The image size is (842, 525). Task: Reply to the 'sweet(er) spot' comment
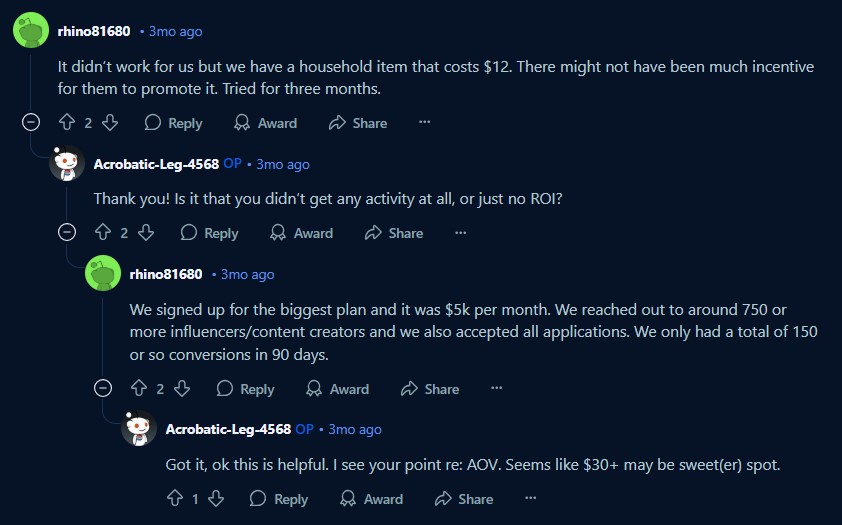tap(279, 499)
